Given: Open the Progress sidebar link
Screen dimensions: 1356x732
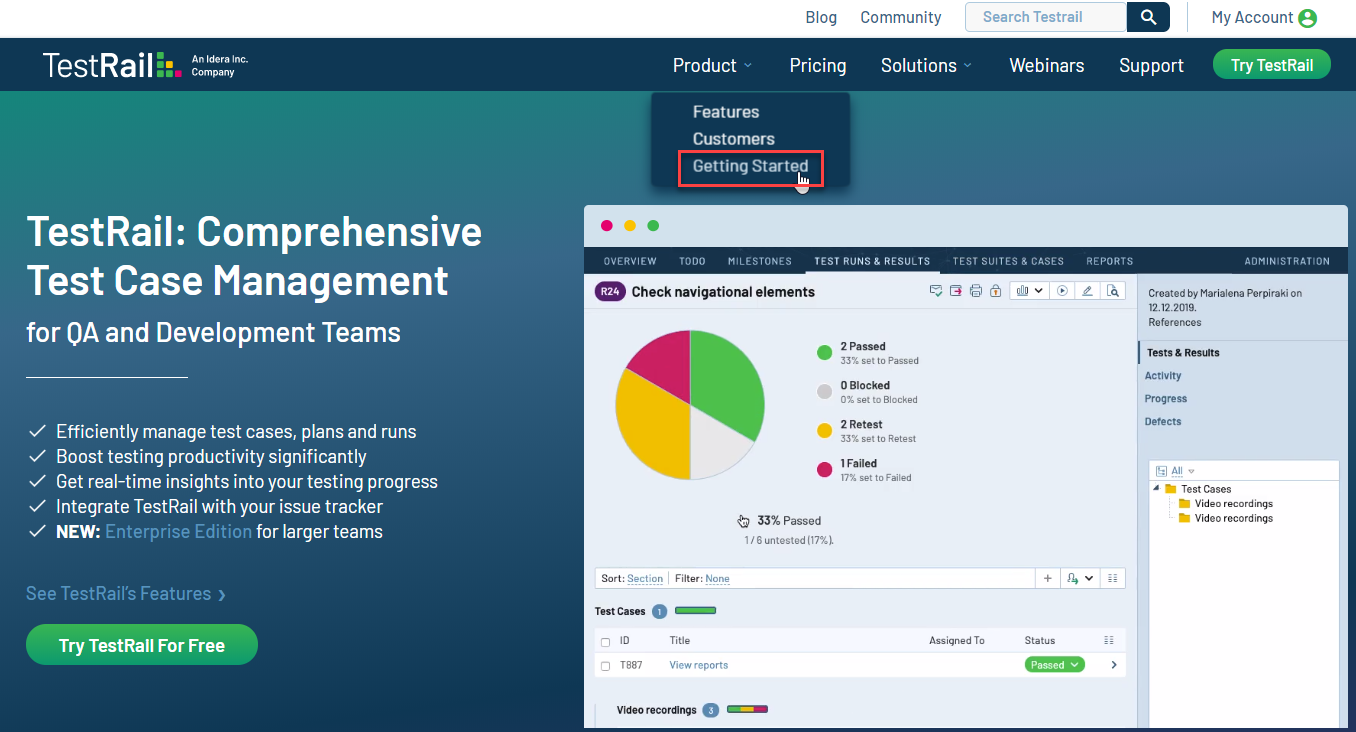Looking at the screenshot, I should tap(1166, 399).
